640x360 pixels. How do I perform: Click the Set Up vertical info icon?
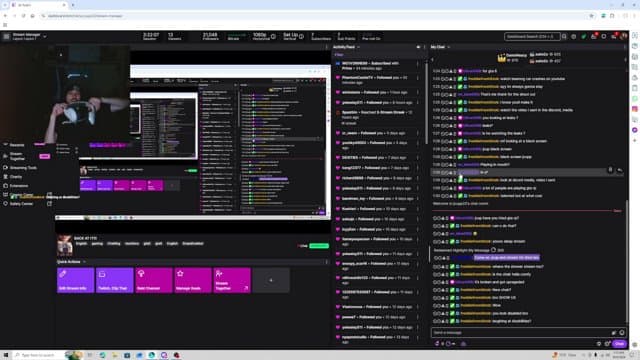tap(301, 37)
